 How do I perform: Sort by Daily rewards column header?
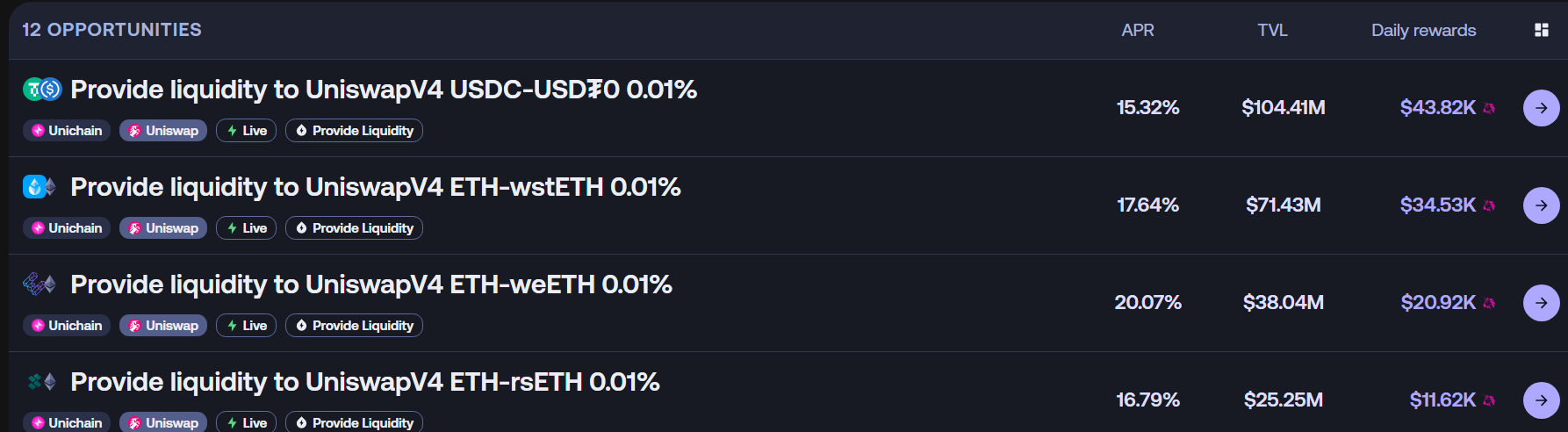(x=1423, y=30)
